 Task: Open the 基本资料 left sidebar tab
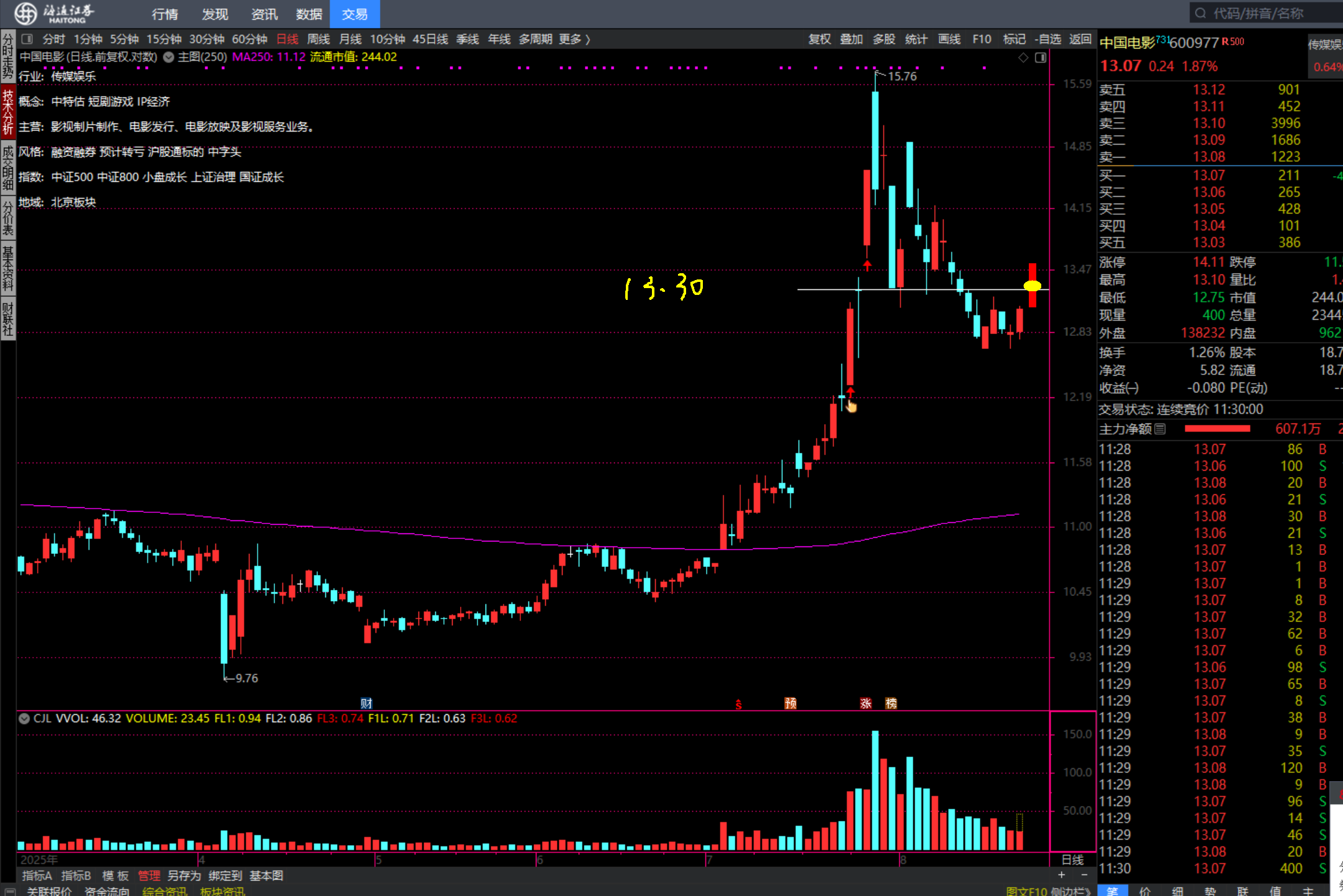click(7, 268)
